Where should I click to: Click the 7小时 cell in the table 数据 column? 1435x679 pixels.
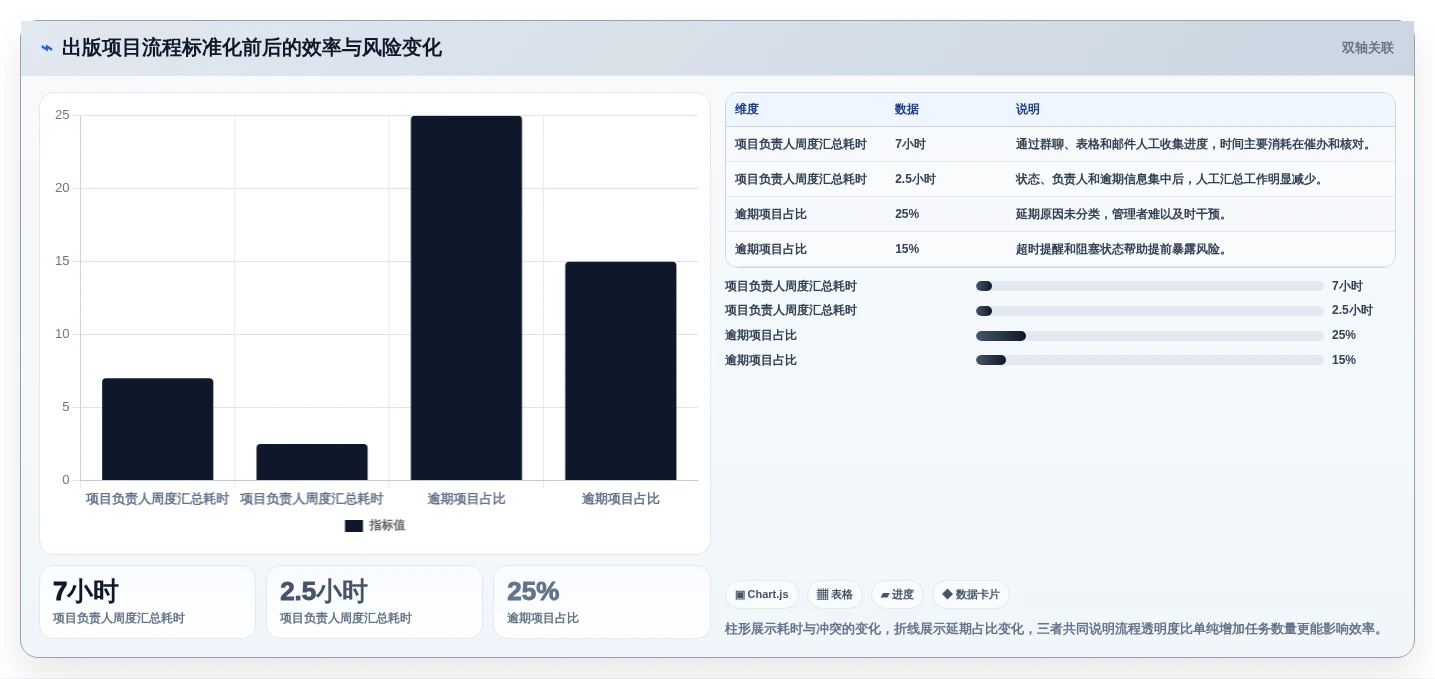pos(910,144)
